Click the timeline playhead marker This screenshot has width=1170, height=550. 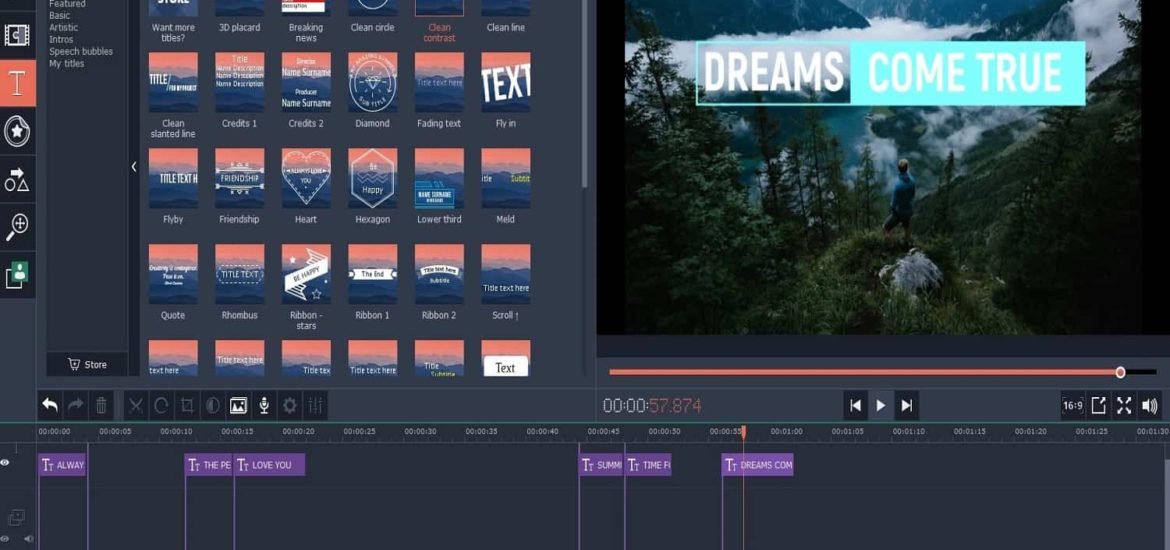[743, 431]
